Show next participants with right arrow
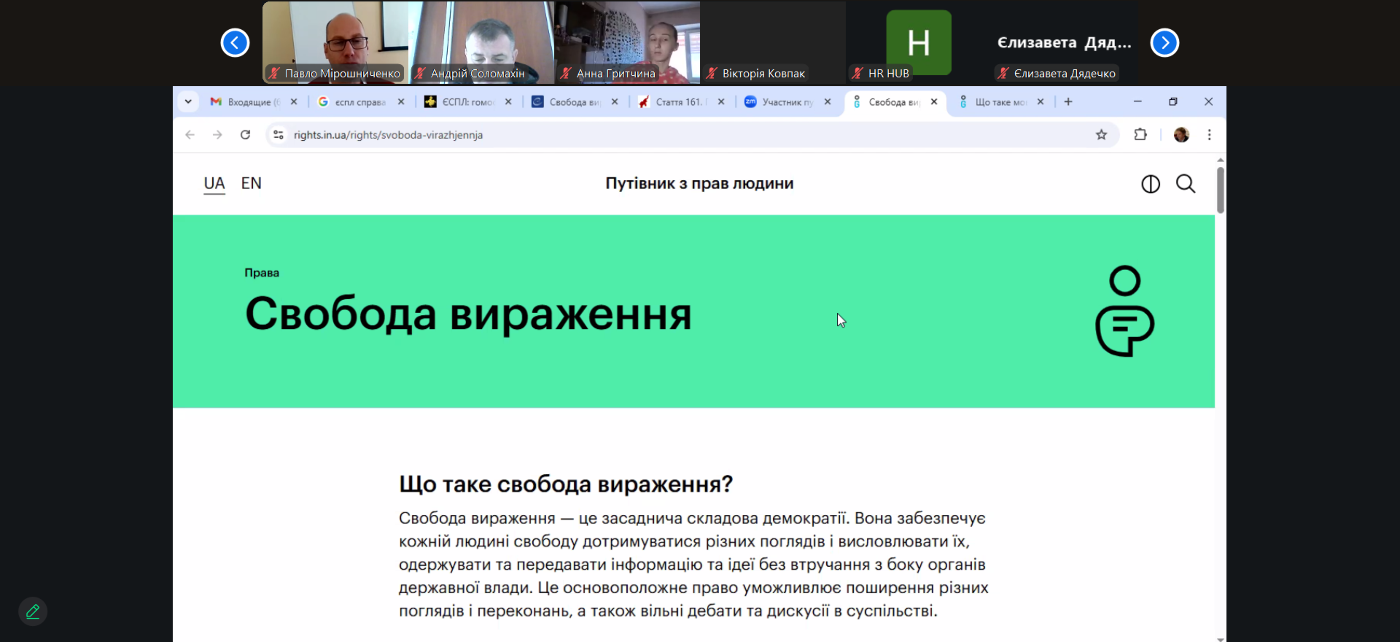1400x642 pixels. click(x=1165, y=42)
